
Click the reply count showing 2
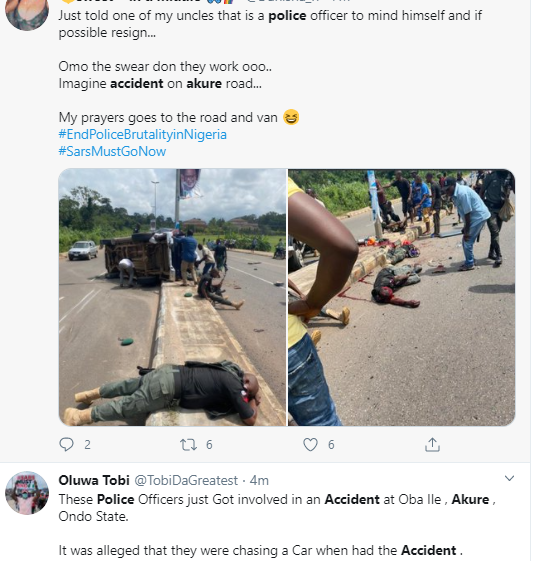click(87, 445)
